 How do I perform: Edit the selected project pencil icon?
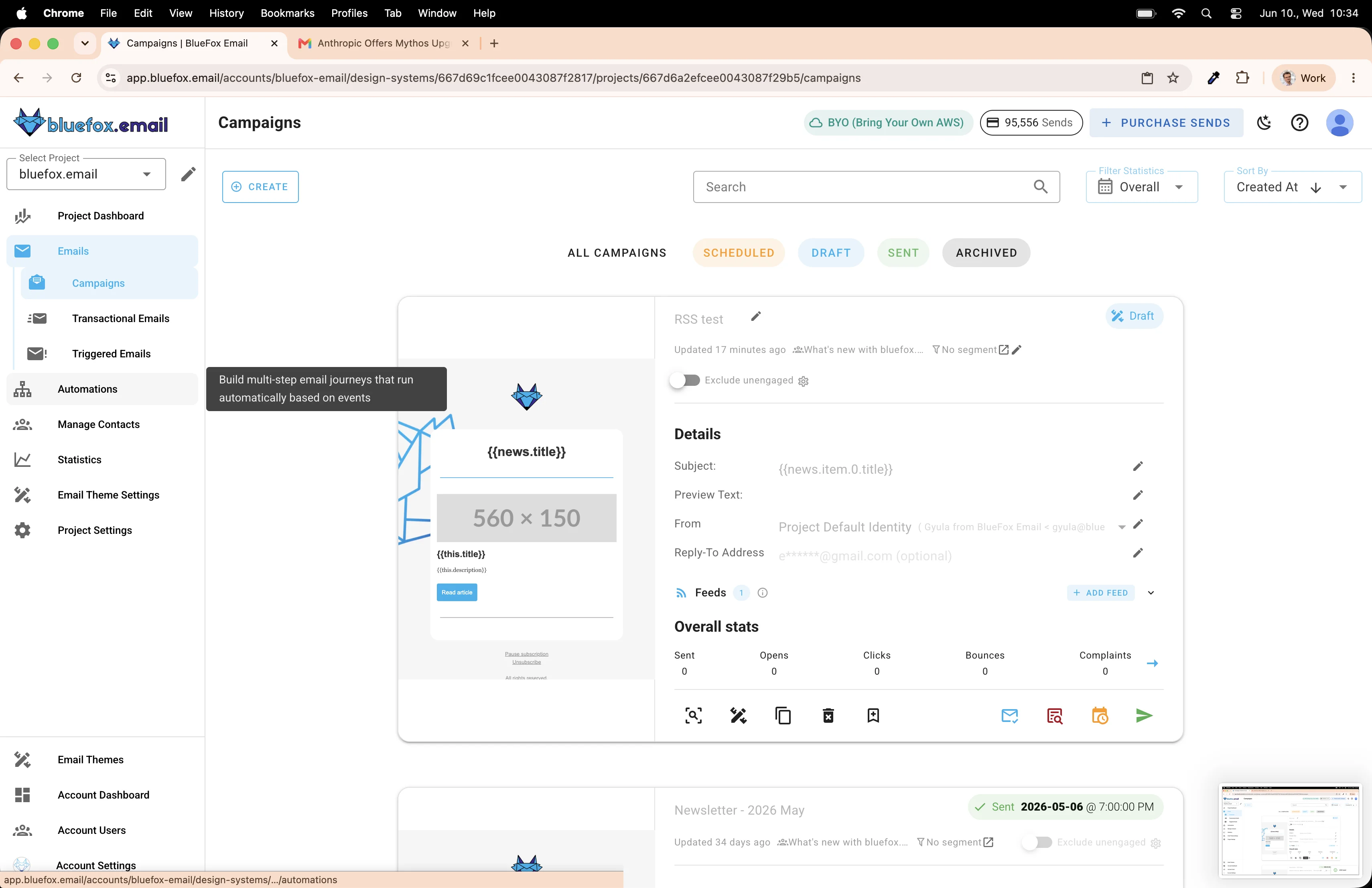(x=188, y=174)
